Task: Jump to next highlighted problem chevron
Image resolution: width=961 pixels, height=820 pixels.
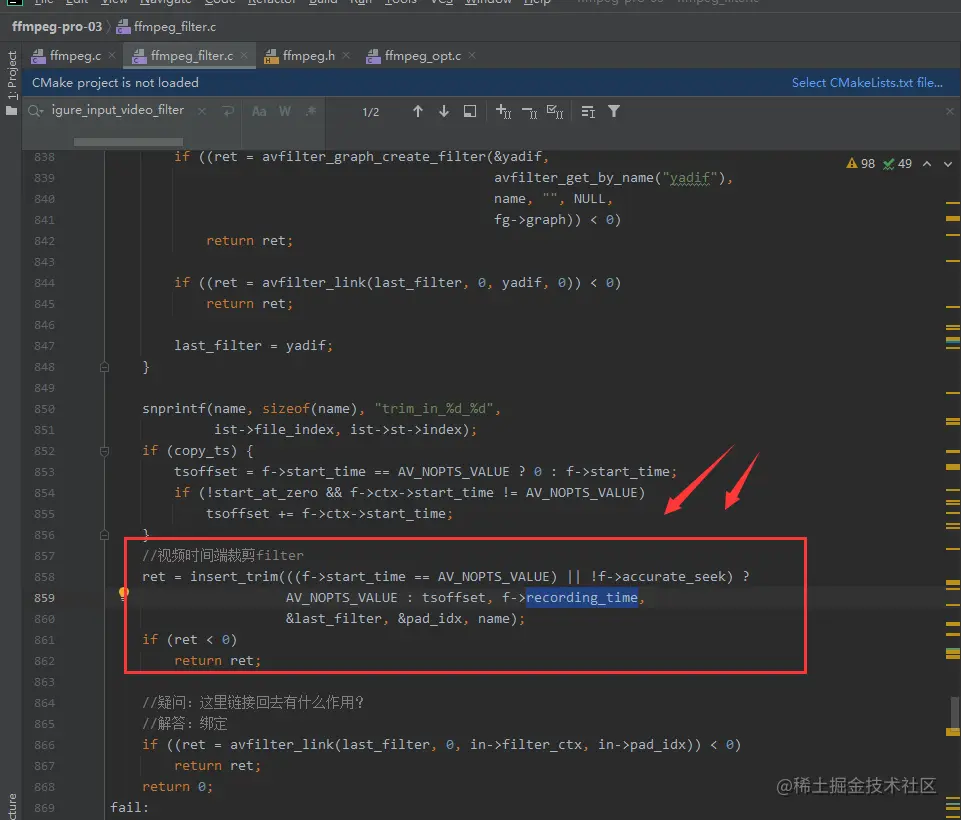Action: [x=948, y=164]
